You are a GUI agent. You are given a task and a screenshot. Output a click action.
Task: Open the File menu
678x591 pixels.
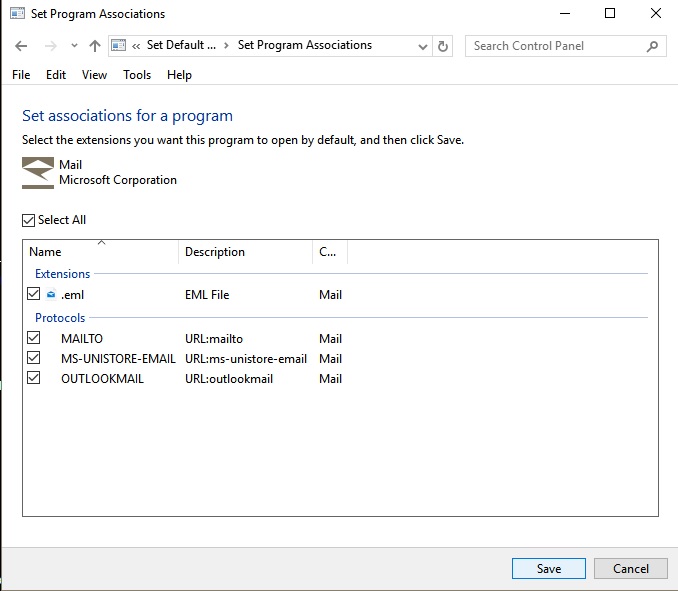click(21, 75)
